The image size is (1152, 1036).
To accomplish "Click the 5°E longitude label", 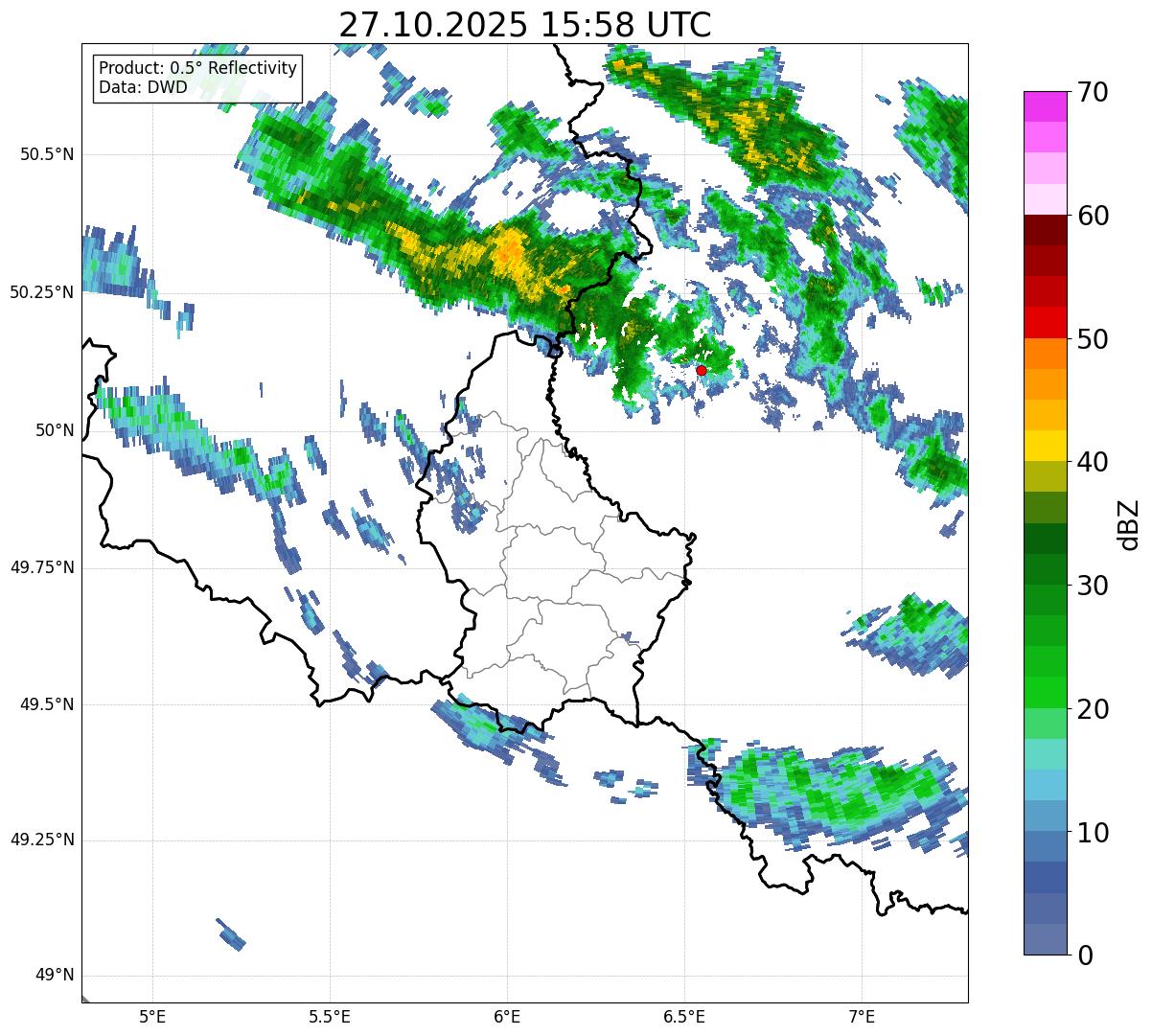I will 152,1017.
